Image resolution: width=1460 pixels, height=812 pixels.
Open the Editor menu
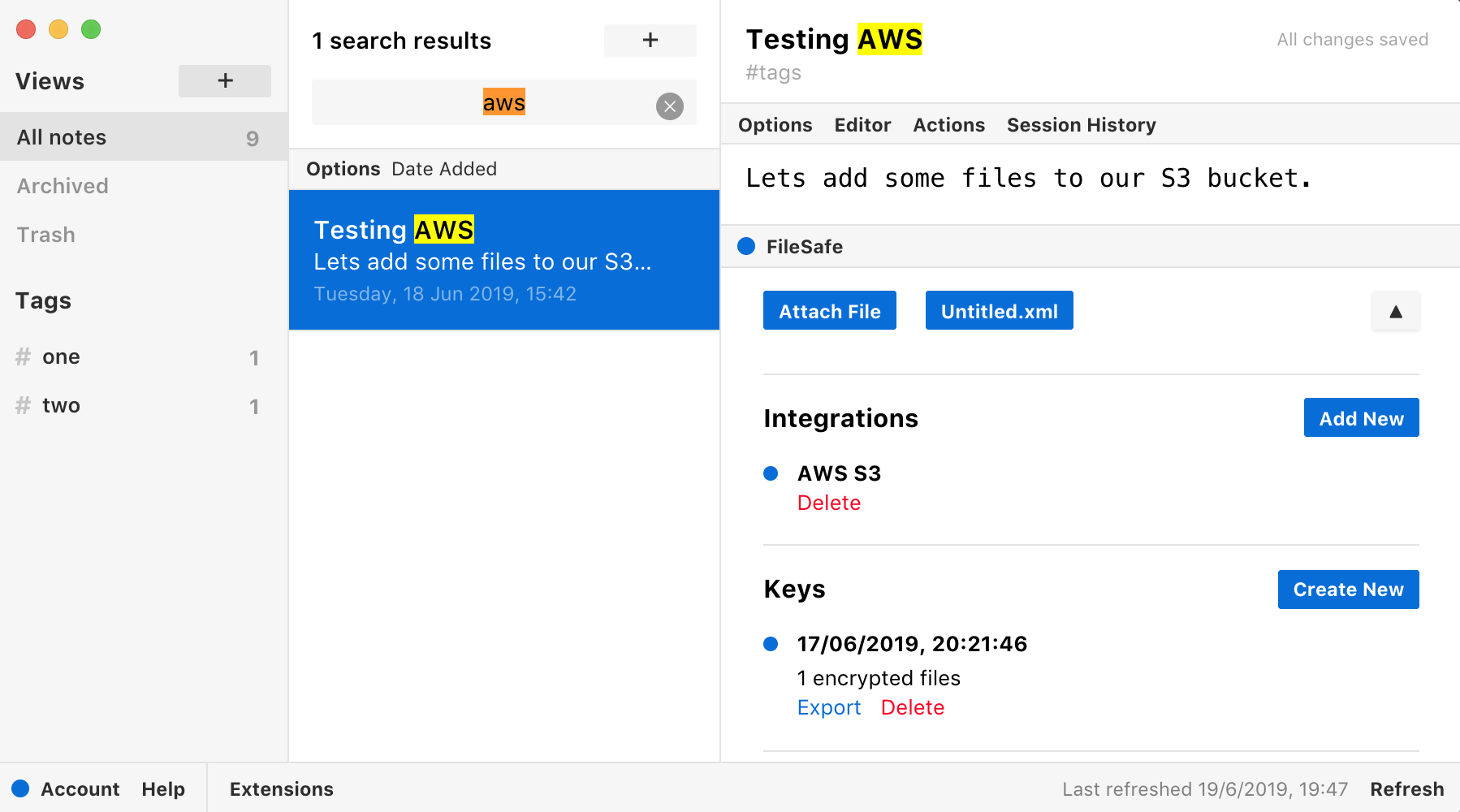[x=862, y=125]
